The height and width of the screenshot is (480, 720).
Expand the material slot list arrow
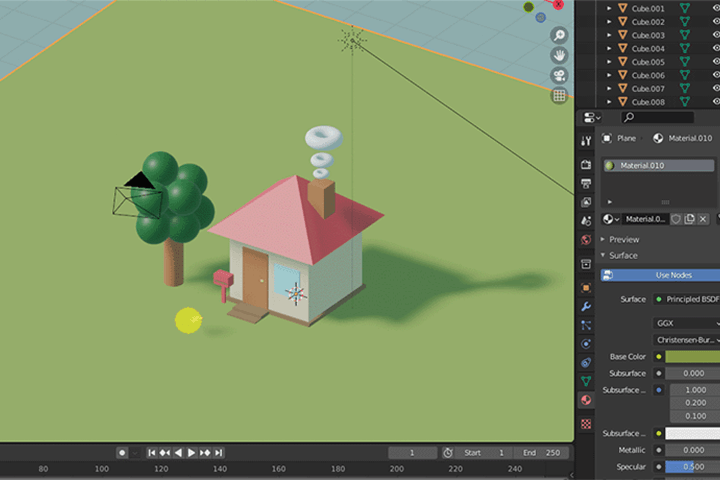(610, 202)
